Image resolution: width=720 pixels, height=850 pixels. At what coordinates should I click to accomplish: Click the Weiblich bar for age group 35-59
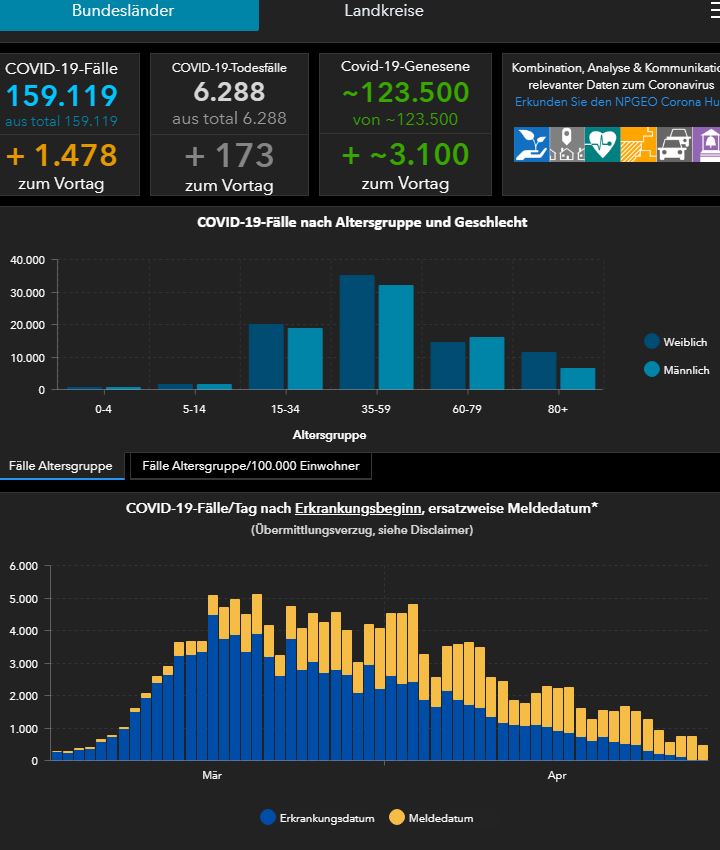point(357,332)
